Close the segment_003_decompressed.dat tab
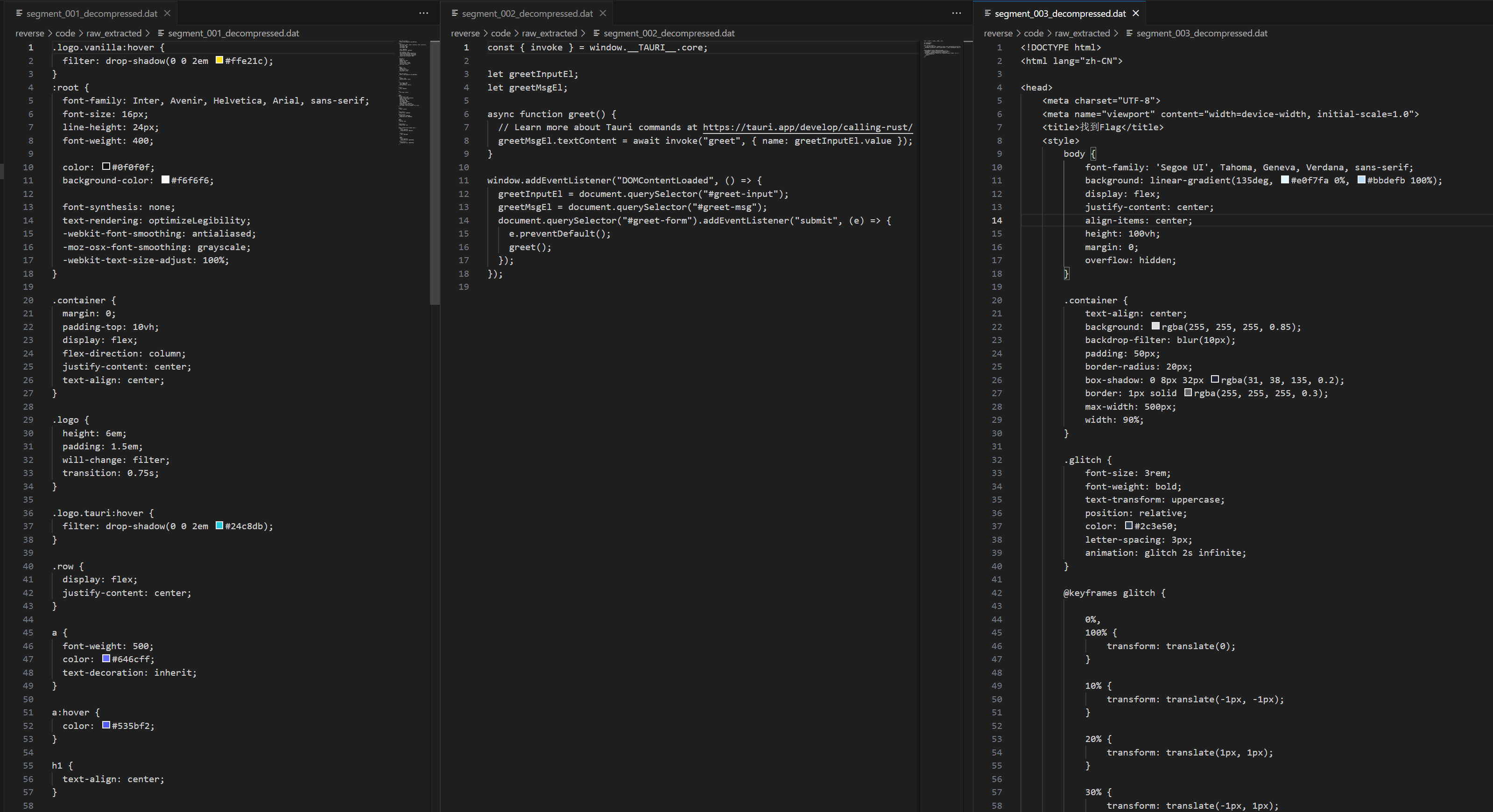 click(1135, 14)
